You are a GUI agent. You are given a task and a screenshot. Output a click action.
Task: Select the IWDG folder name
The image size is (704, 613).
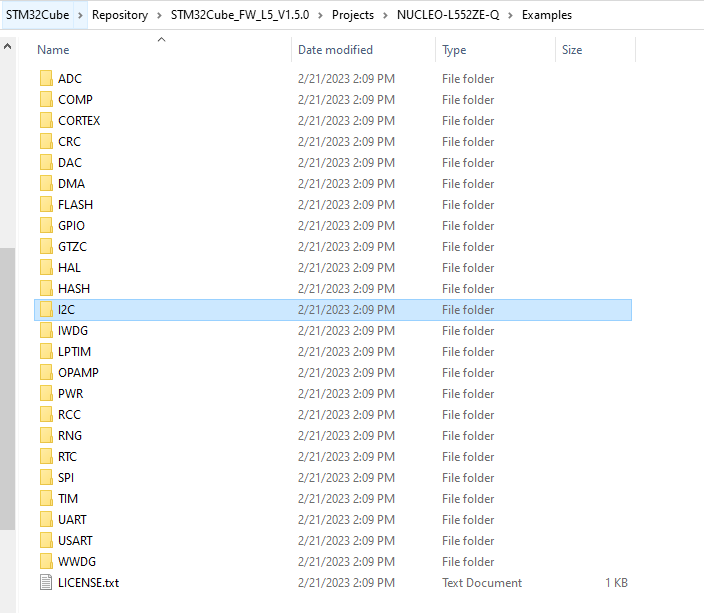pos(73,331)
